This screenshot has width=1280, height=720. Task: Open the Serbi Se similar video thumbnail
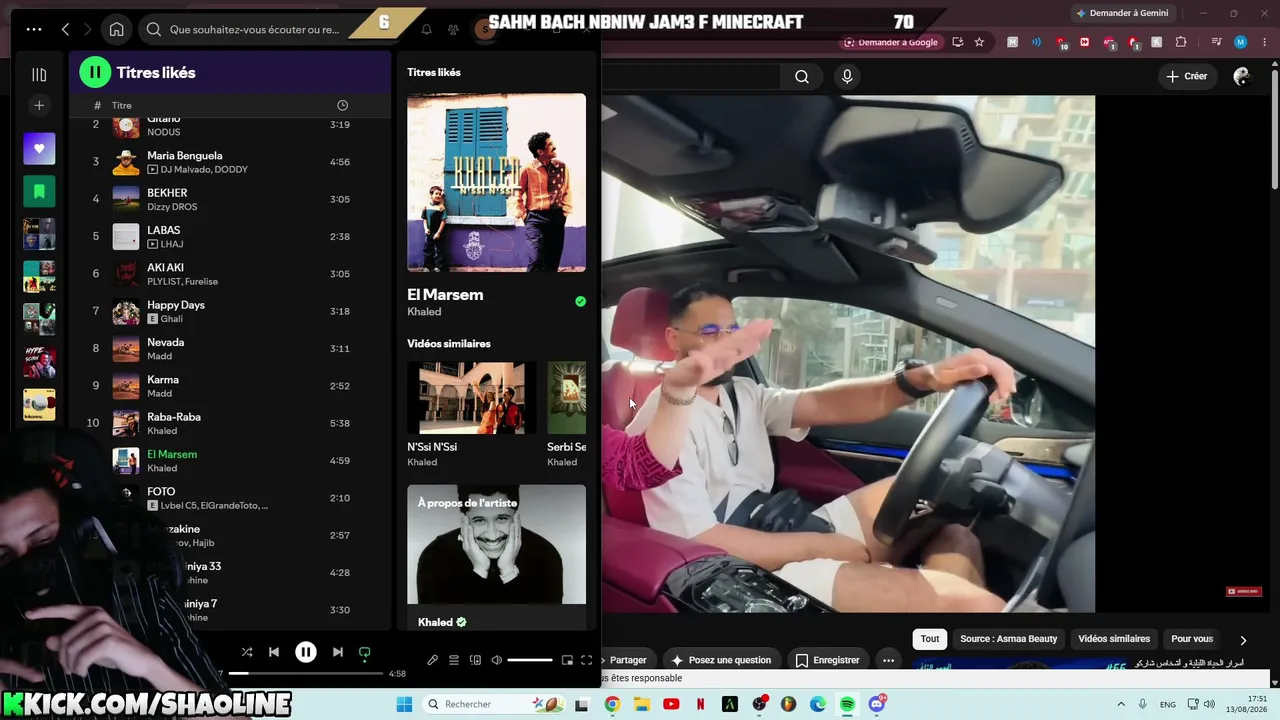pyautogui.click(x=567, y=398)
